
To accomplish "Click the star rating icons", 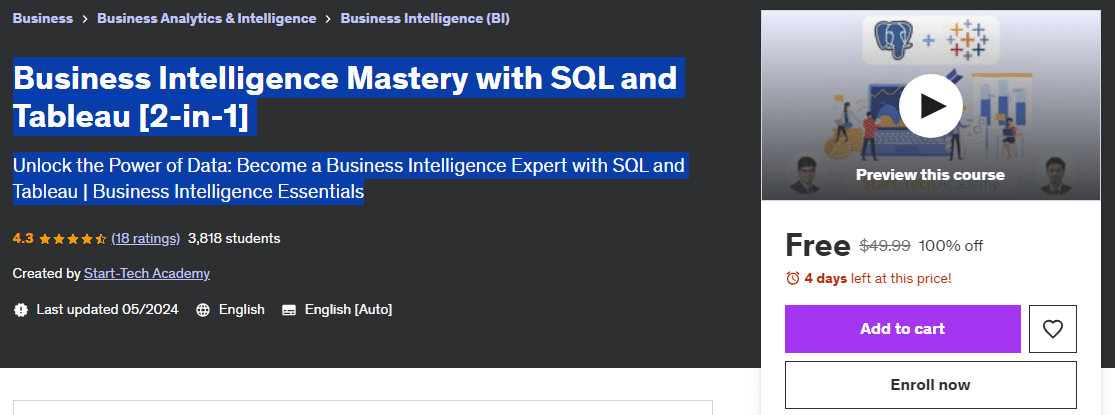I will [72, 239].
